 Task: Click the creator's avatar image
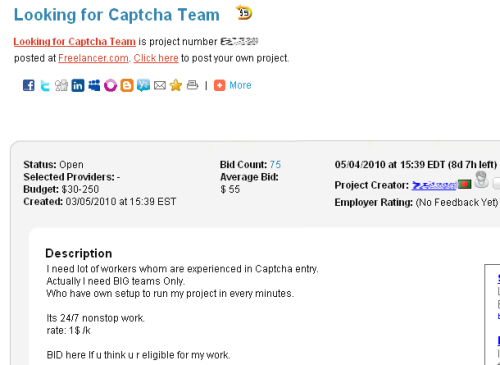click(481, 180)
